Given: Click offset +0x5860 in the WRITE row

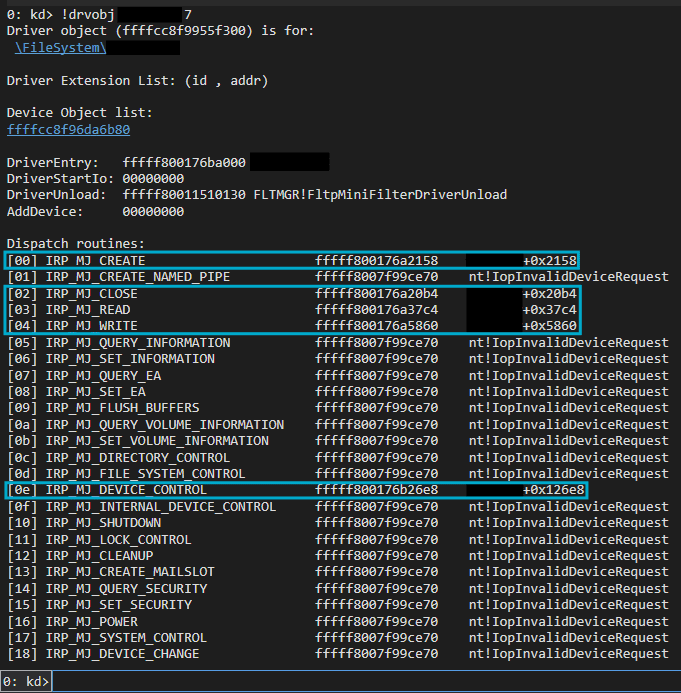Looking at the screenshot, I should [x=550, y=326].
